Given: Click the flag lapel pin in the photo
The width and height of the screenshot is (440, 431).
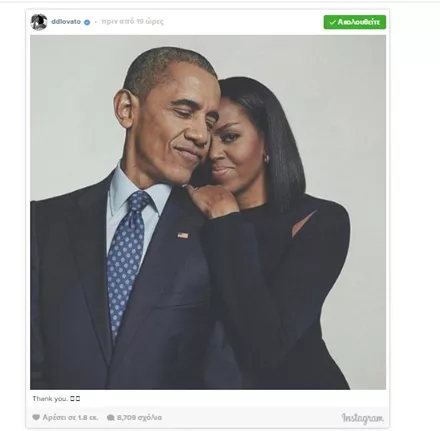Looking at the screenshot, I should tap(183, 235).
